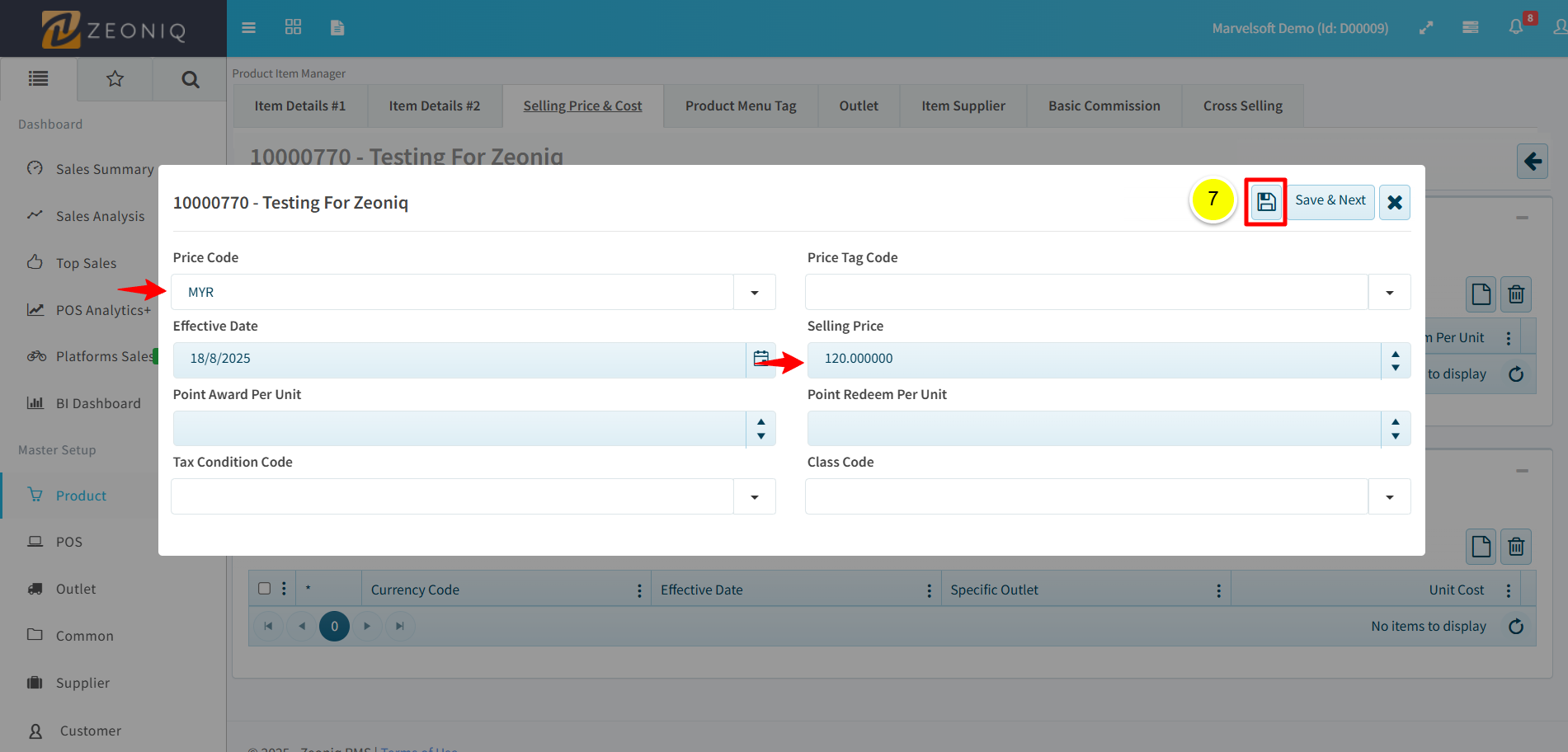Switch to the Item Details #1 tab
This screenshot has width=1568, height=752.
pyautogui.click(x=300, y=106)
